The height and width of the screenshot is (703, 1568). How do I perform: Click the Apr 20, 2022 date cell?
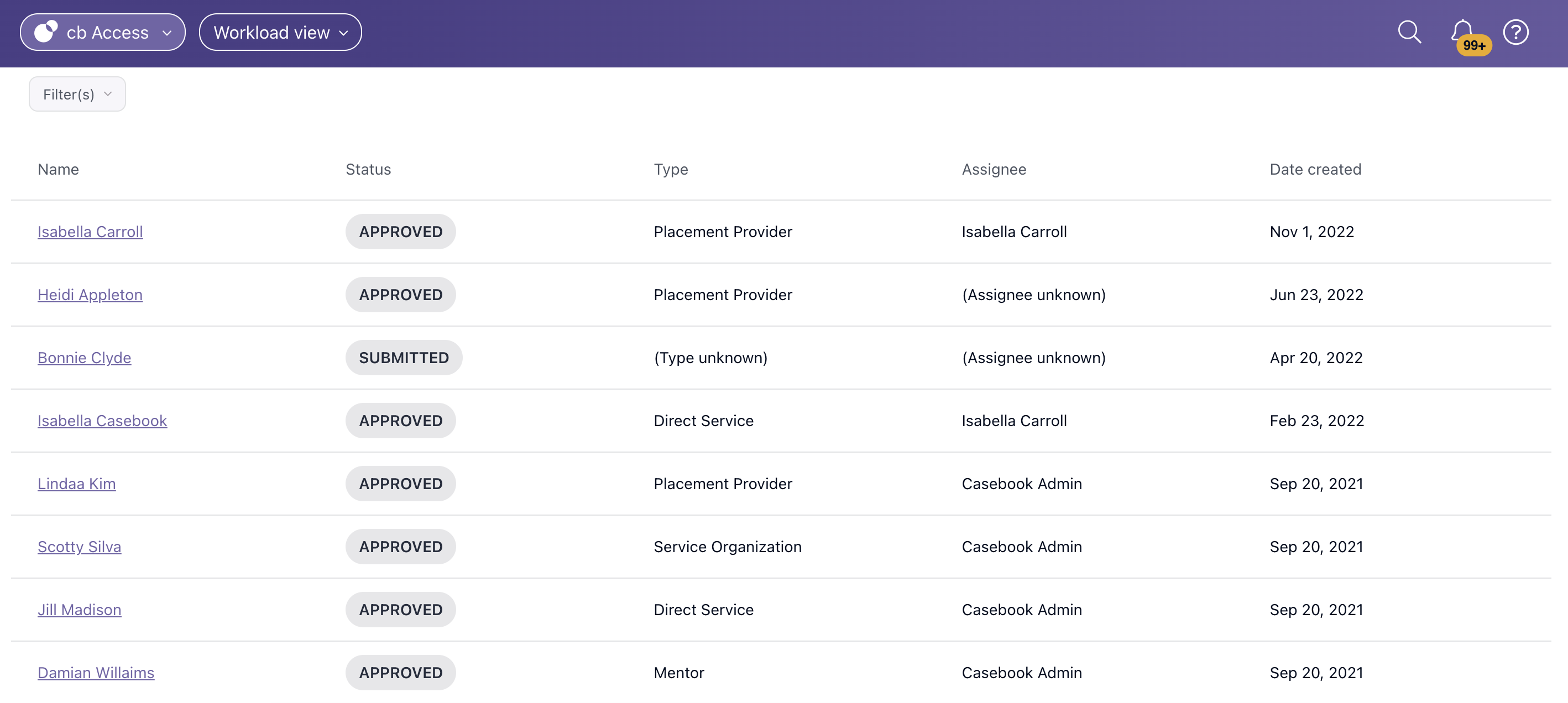pyautogui.click(x=1316, y=358)
